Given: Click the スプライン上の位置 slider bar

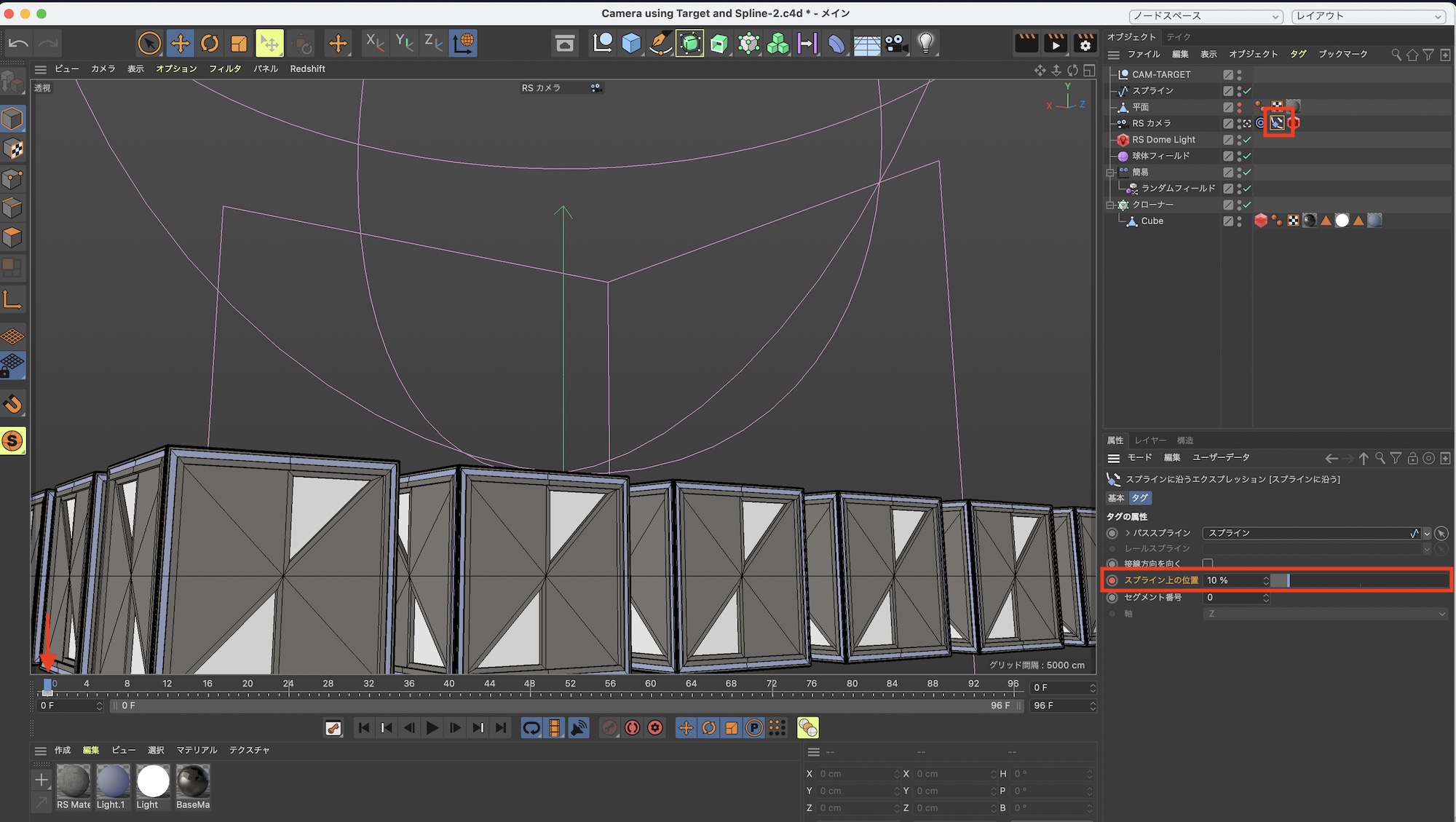Looking at the screenshot, I should (x=1358, y=580).
